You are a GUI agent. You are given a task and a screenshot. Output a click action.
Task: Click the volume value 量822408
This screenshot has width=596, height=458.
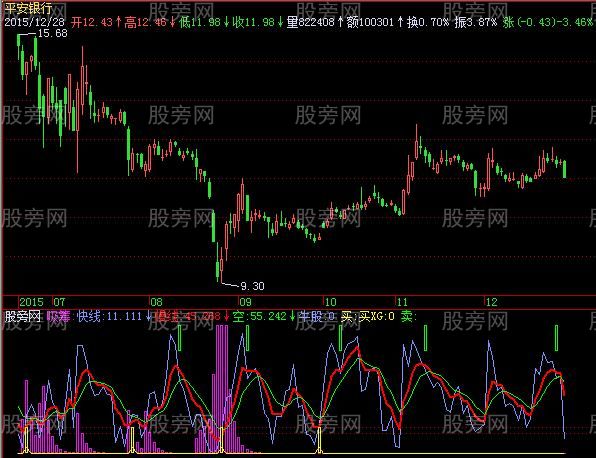(x=310, y=22)
